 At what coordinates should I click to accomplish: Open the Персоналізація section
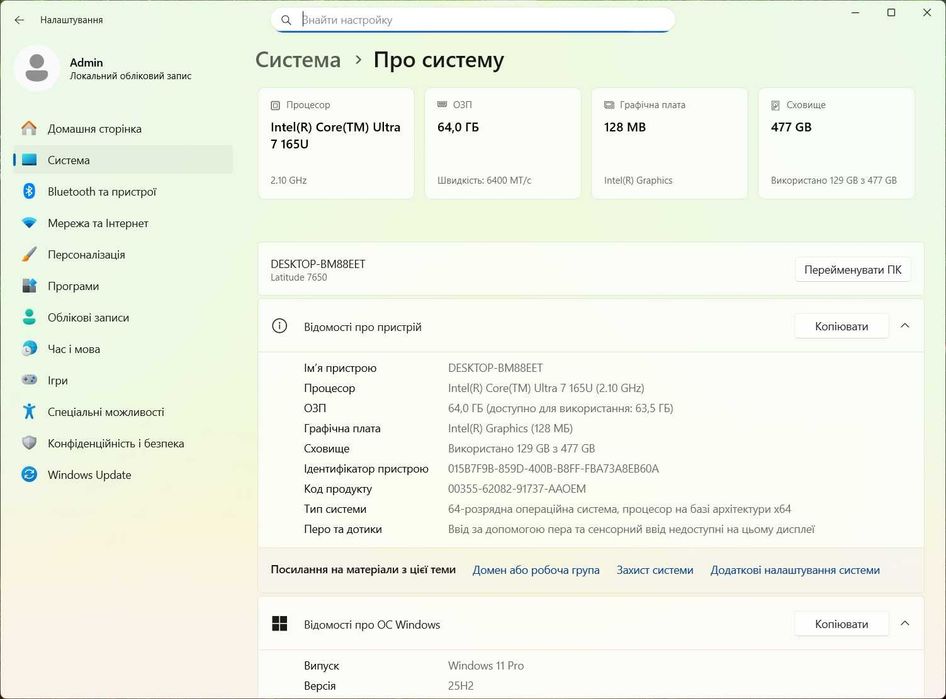pyautogui.click(x=123, y=255)
